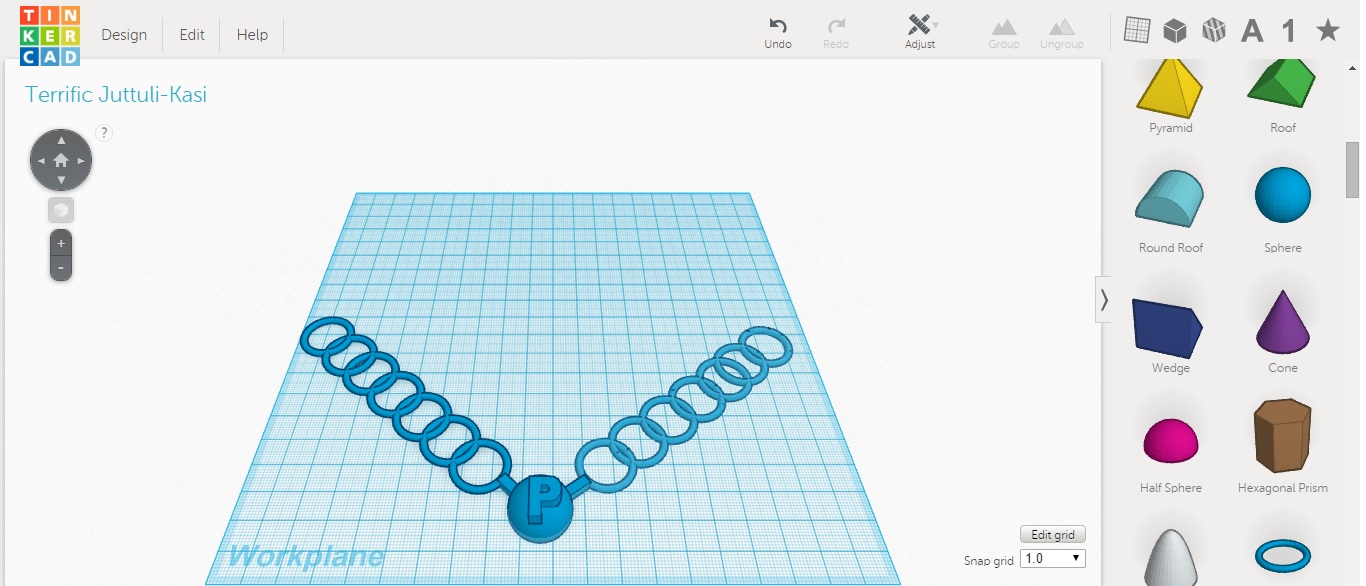Rotate view left with left arrow
Viewport: 1366px width, 586px height.
(x=41, y=160)
